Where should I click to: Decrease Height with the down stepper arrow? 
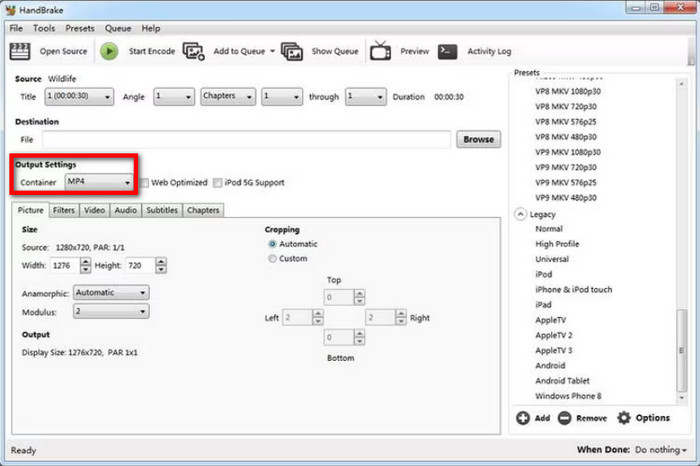[x=161, y=270]
